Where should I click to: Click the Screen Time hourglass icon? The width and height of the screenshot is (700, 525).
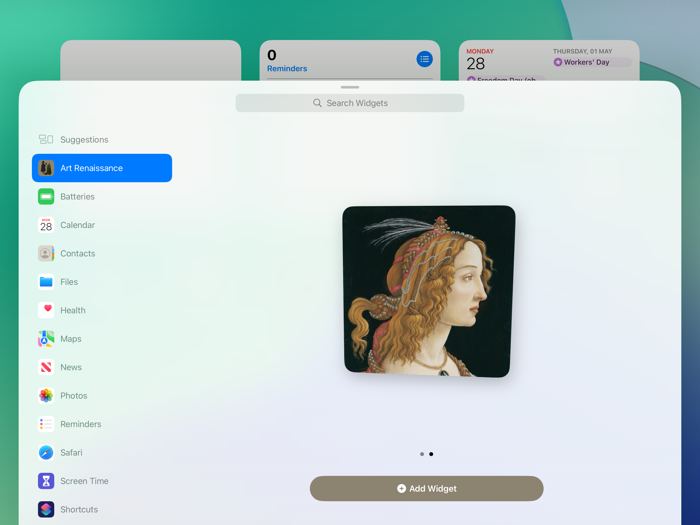click(46, 481)
